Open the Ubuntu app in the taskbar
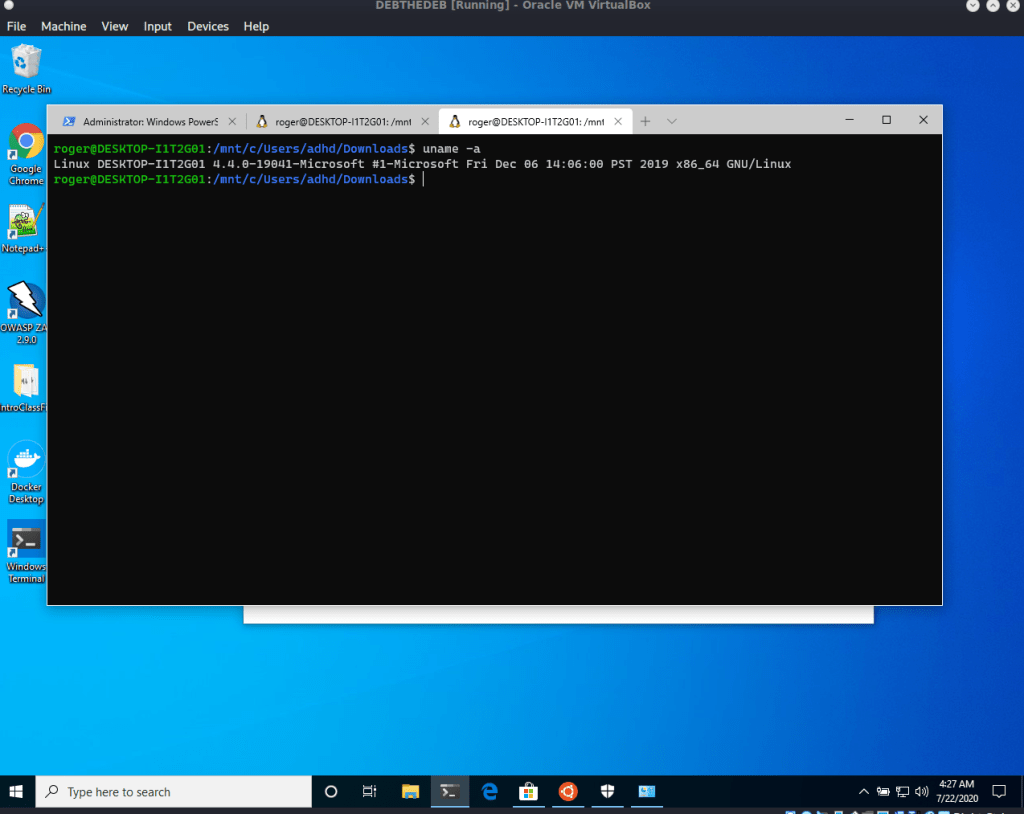 pyautogui.click(x=568, y=791)
